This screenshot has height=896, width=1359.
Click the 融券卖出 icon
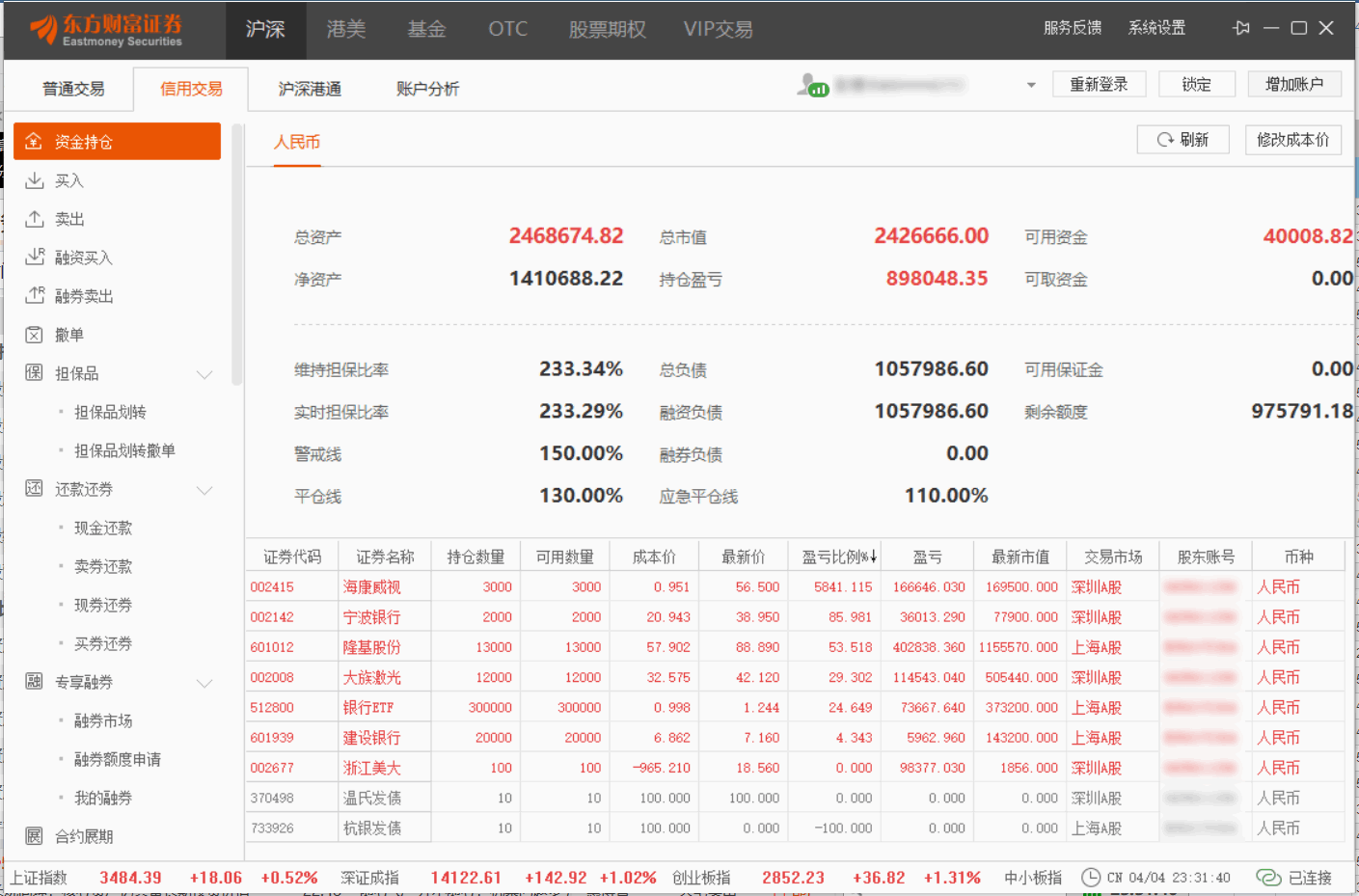coord(35,295)
